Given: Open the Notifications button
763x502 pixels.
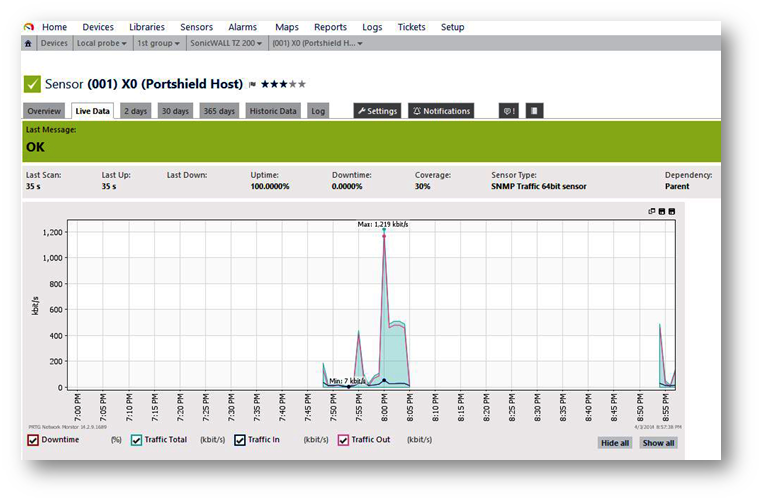Looking at the screenshot, I should [440, 111].
